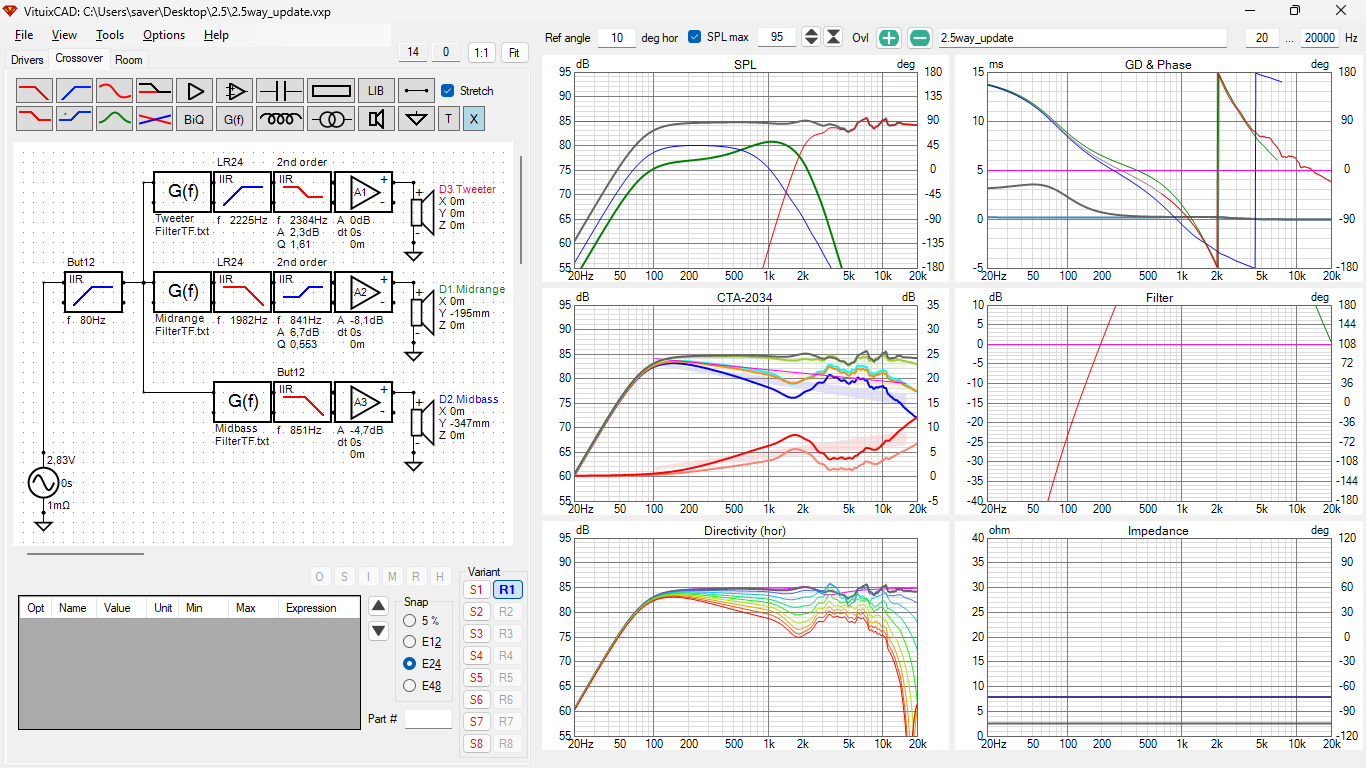Switch to variant S1

click(476, 590)
